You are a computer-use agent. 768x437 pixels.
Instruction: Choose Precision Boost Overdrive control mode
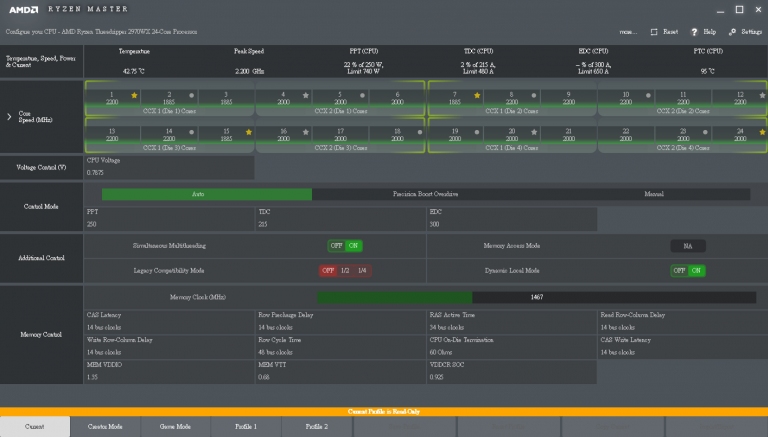(x=425, y=194)
